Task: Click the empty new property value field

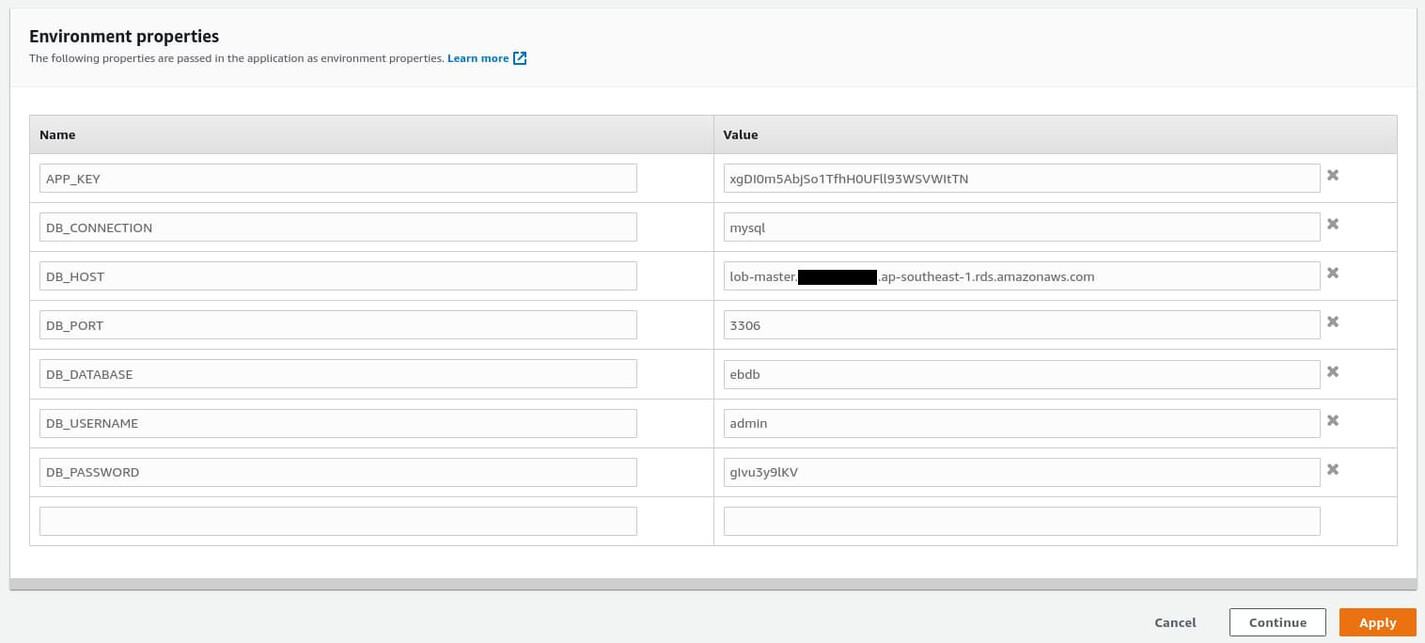Action: tap(1021, 520)
